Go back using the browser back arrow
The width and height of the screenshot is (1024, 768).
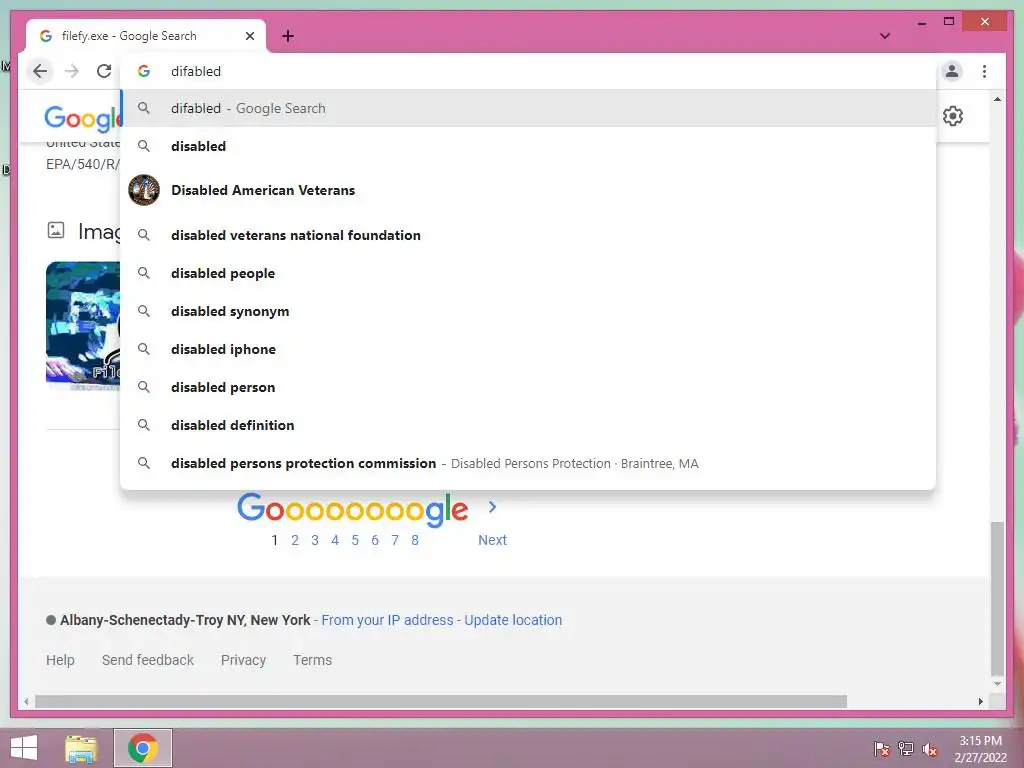point(40,71)
